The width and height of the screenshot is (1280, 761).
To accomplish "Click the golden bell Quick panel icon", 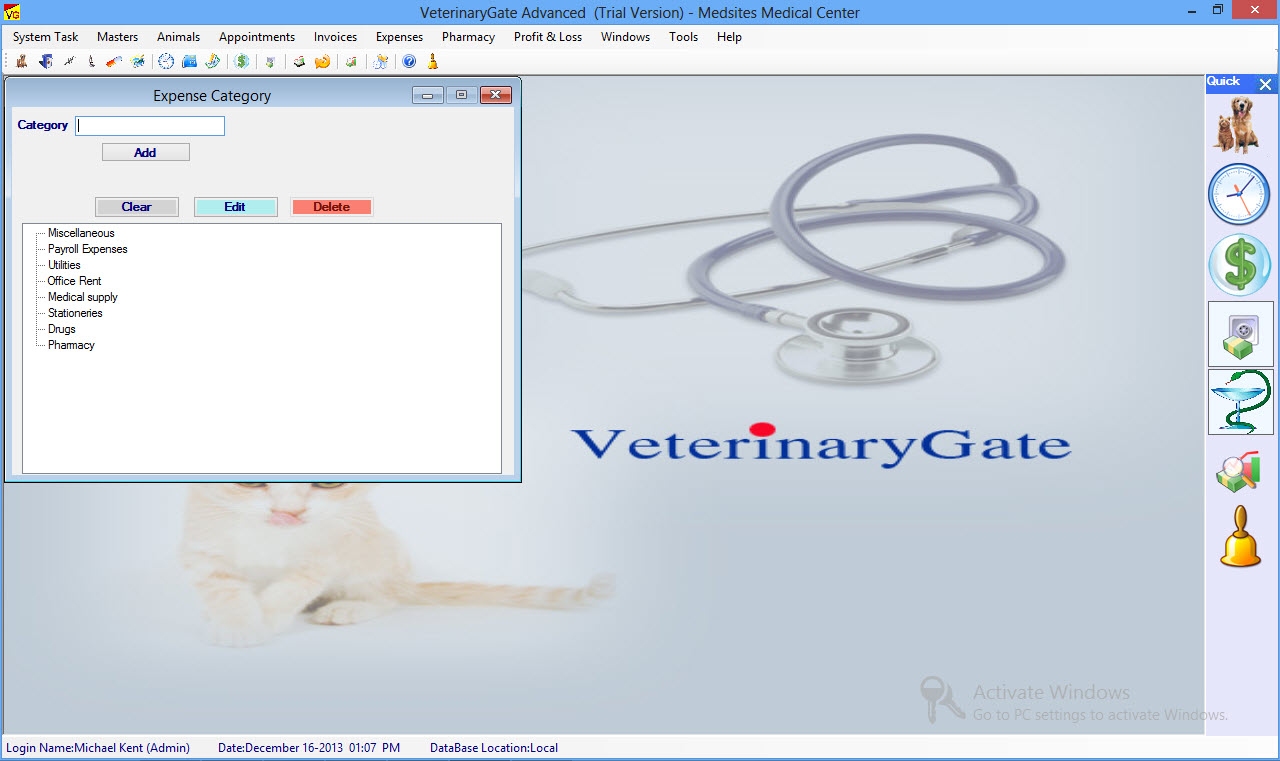I will (x=1240, y=537).
